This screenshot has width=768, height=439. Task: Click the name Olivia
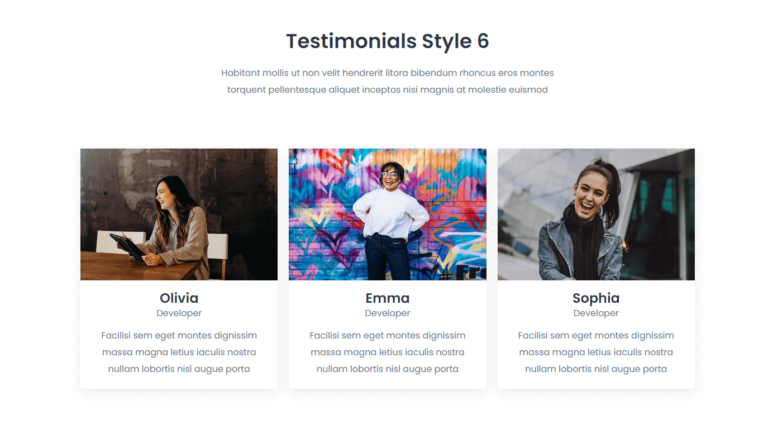(x=179, y=298)
